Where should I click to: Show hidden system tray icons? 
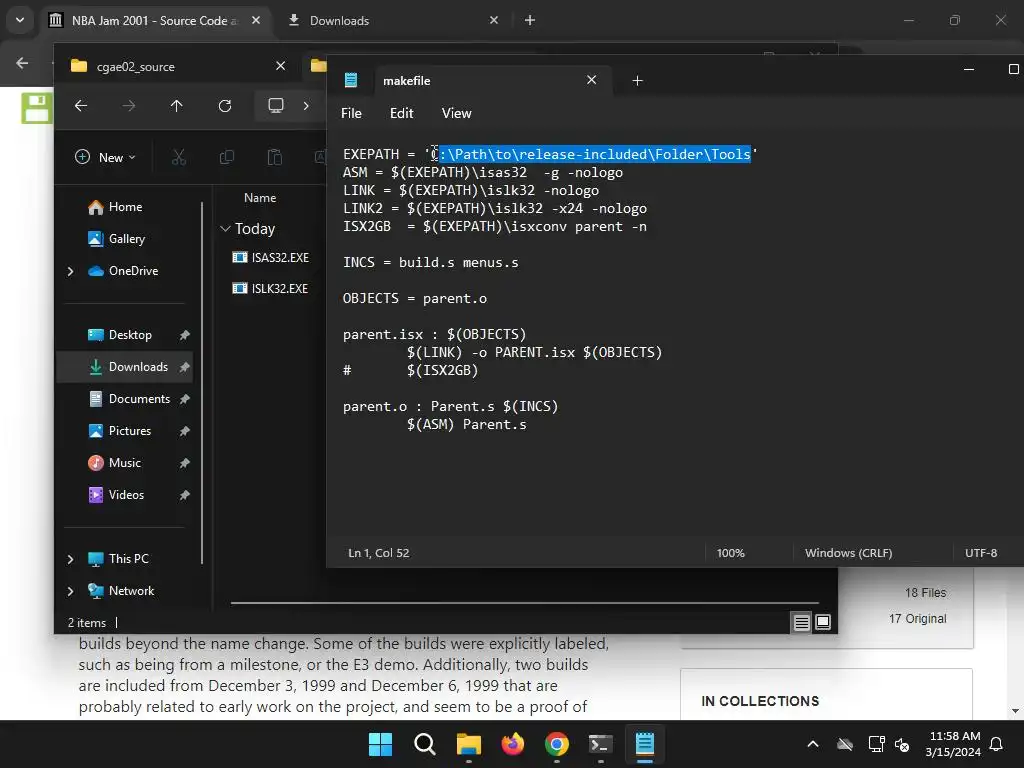pyautogui.click(x=812, y=744)
